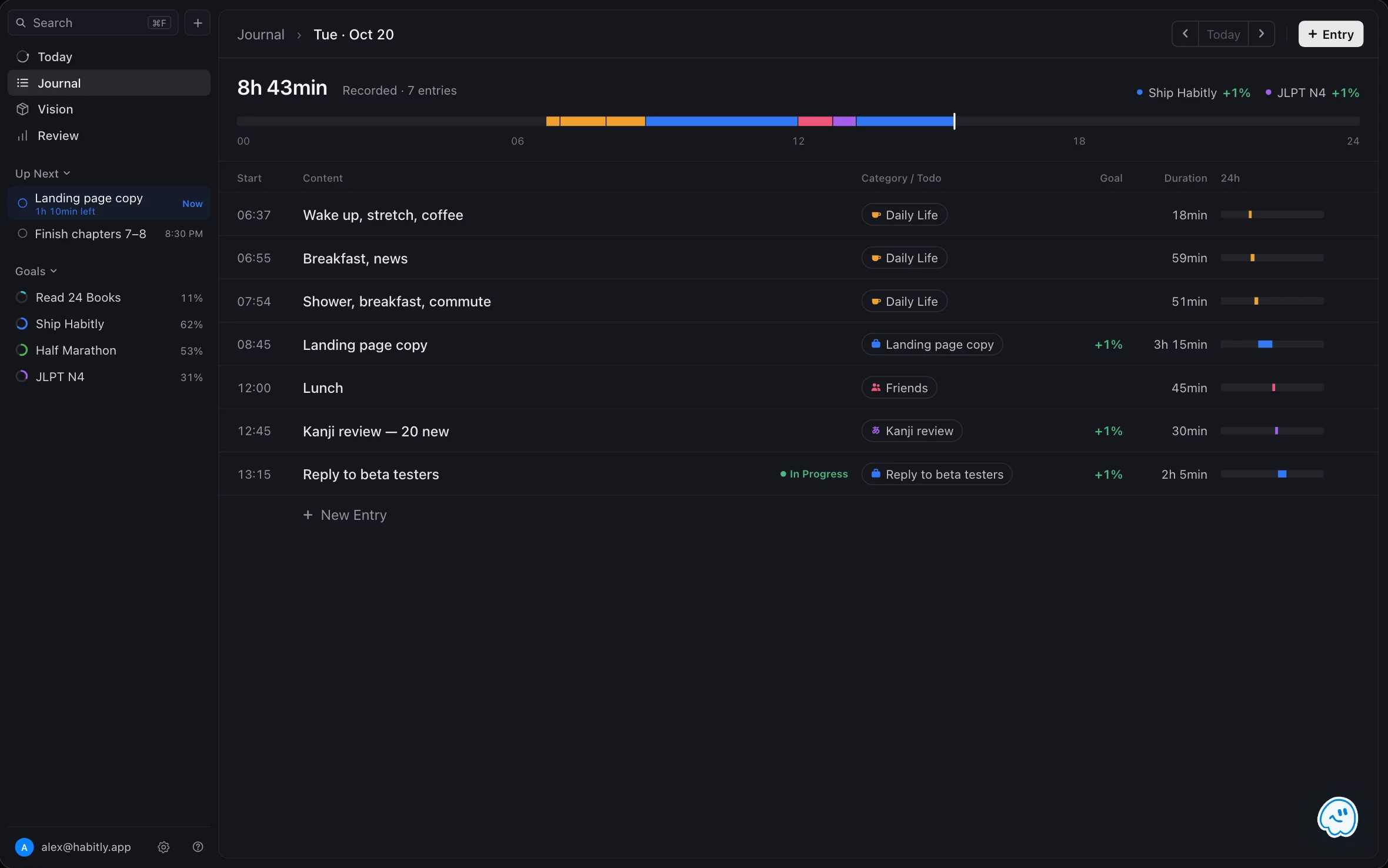Go to next day arrow
1388x868 pixels.
(x=1261, y=34)
